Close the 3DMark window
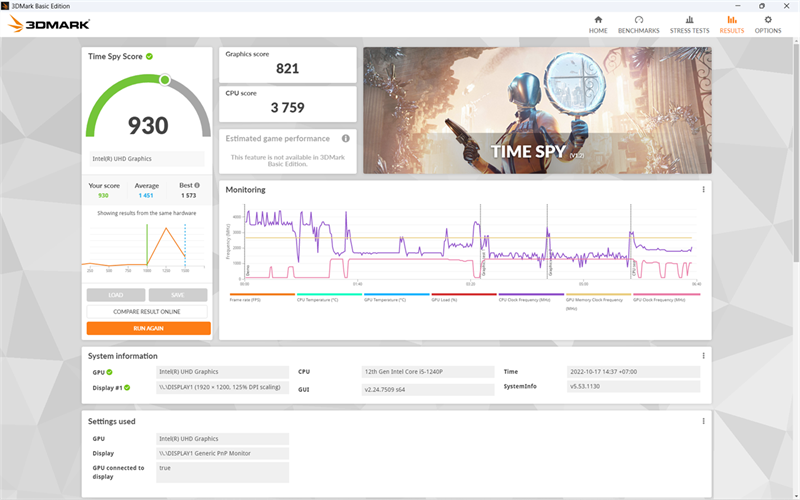This screenshot has width=800, height=500. tap(786, 6)
